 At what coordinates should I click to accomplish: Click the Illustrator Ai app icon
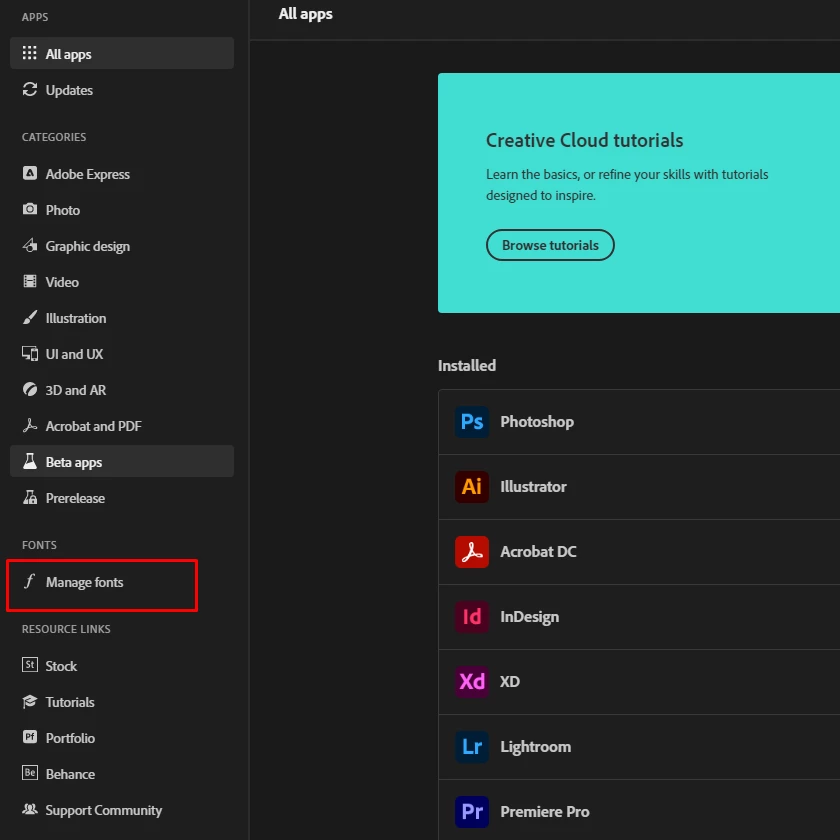click(x=472, y=486)
